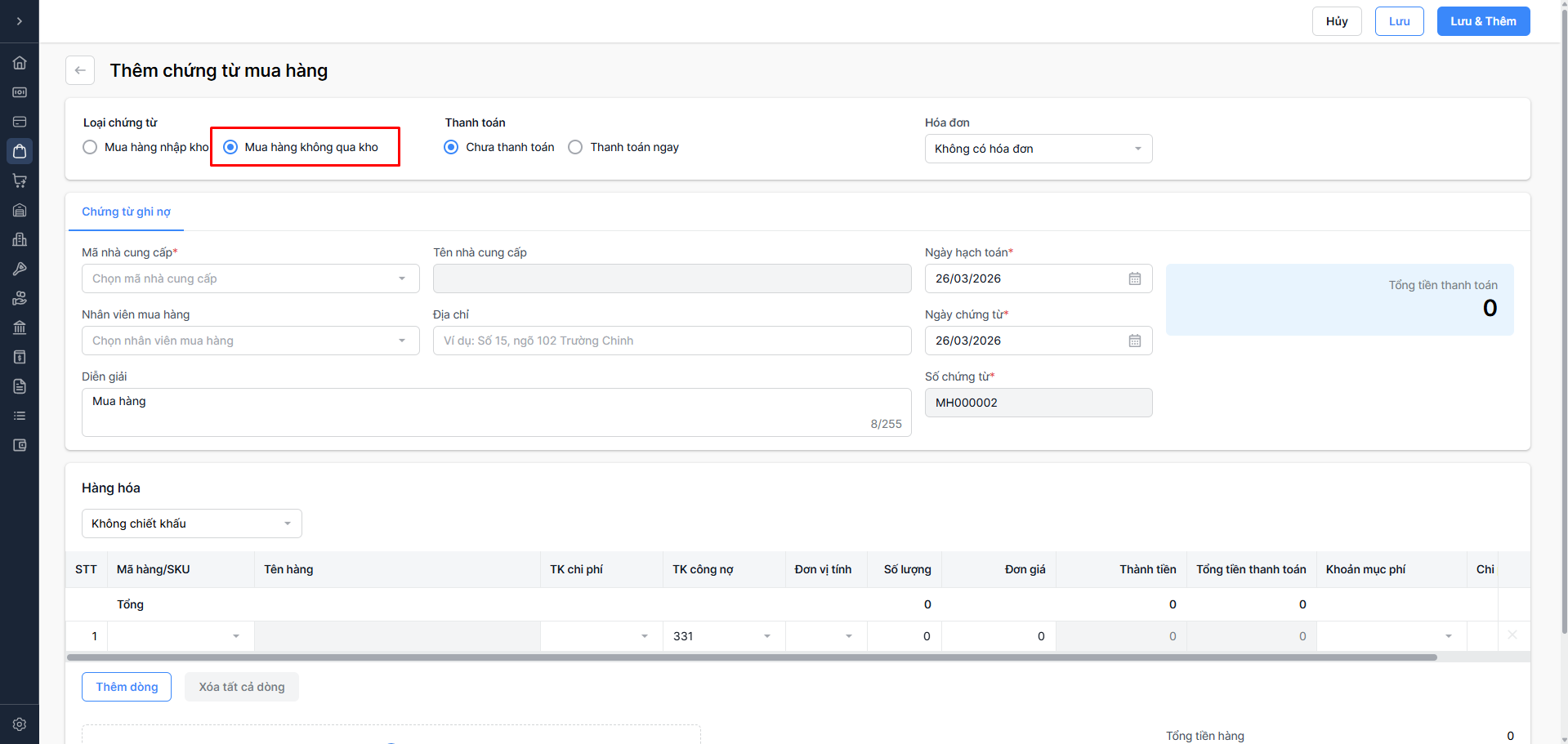Click the Thêm dòng button
This screenshot has width=1568, height=744.
point(127,687)
